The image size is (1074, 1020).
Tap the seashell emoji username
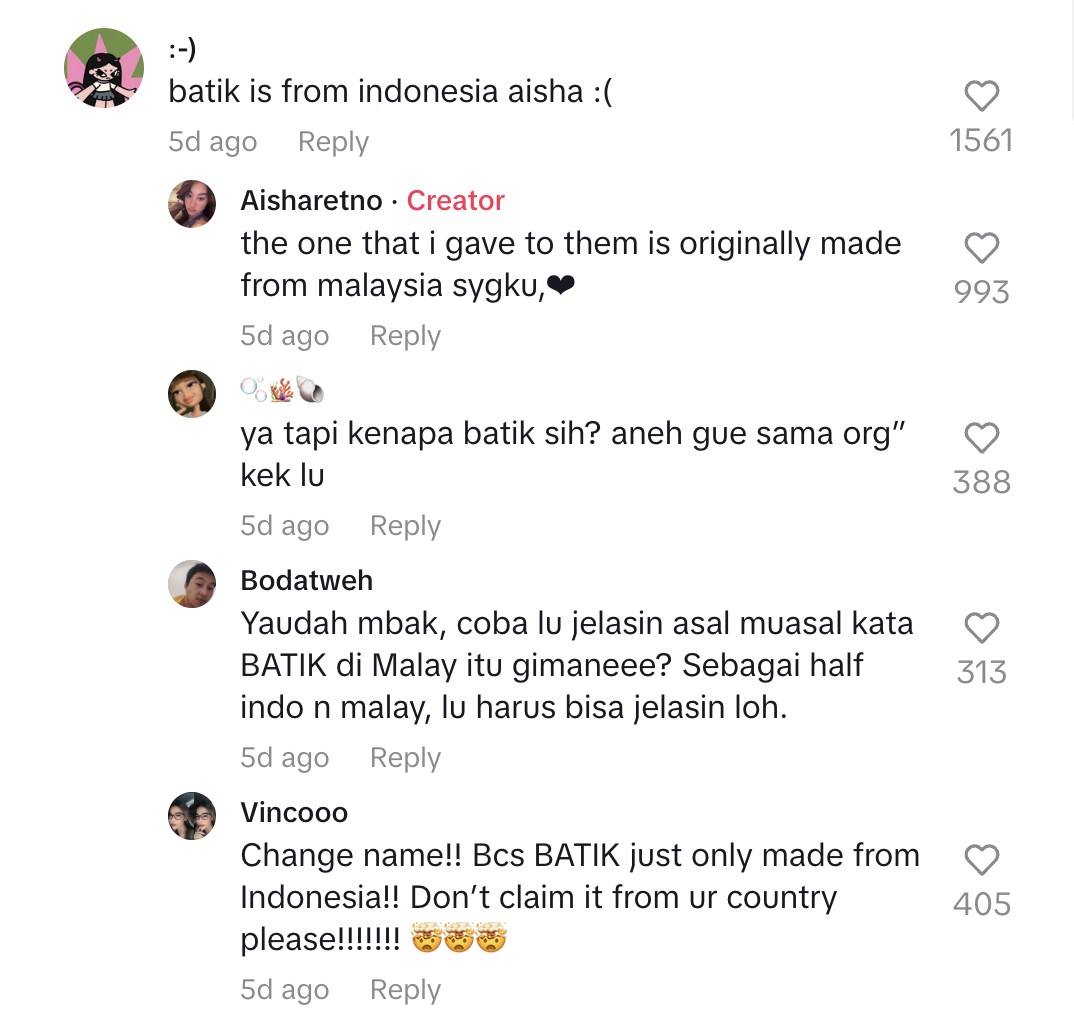pos(283,390)
